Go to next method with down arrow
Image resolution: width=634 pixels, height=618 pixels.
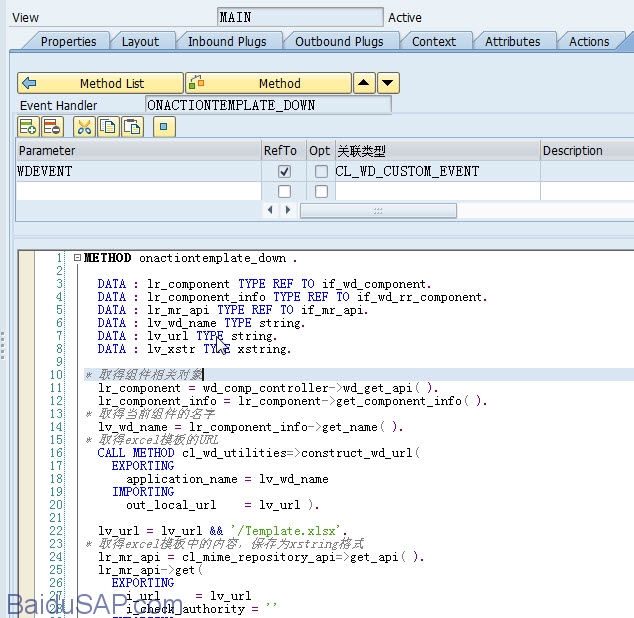[388, 83]
